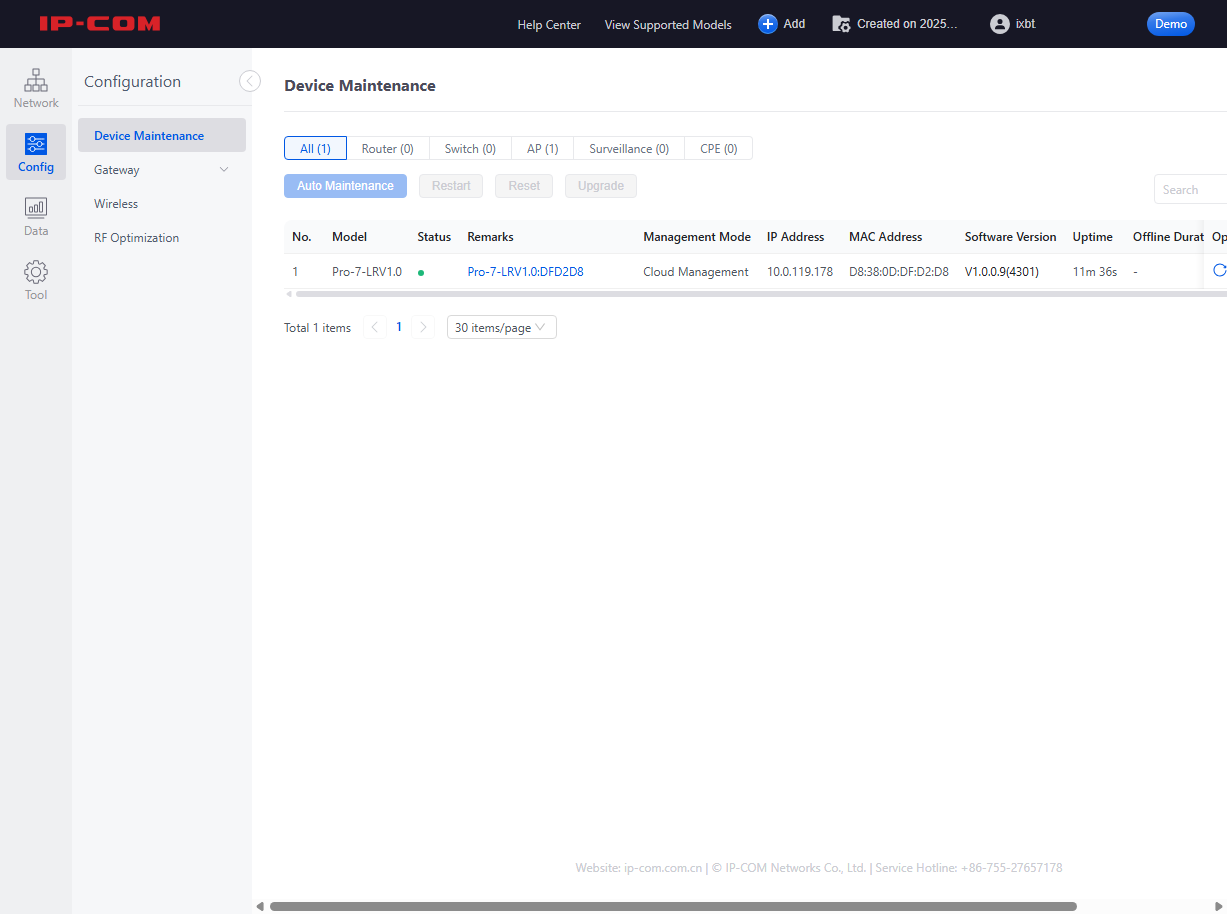Click the blue plus Add icon
1227x914 pixels.
click(768, 24)
